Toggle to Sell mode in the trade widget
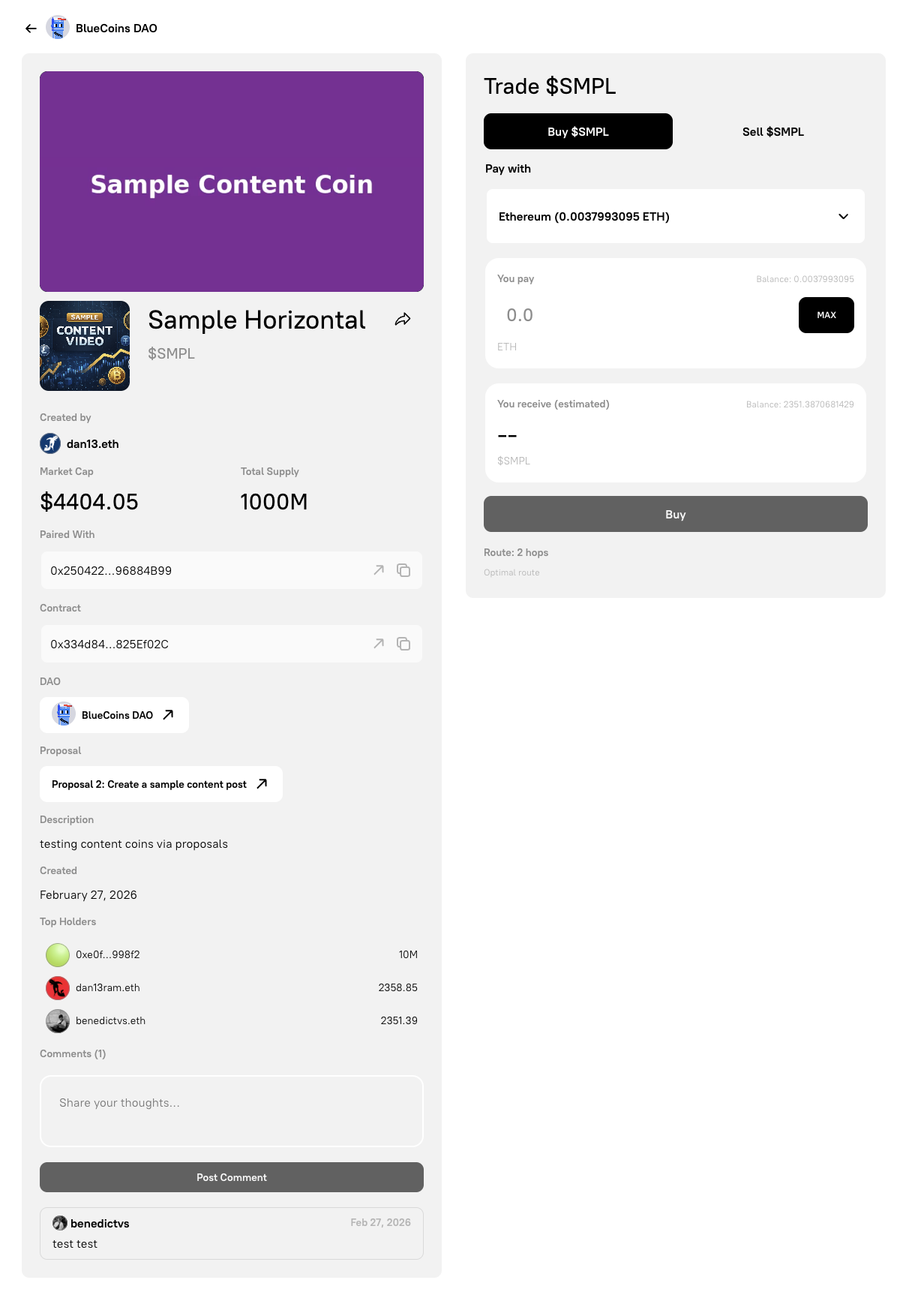Viewport: 924px width, 1292px height. tap(772, 131)
